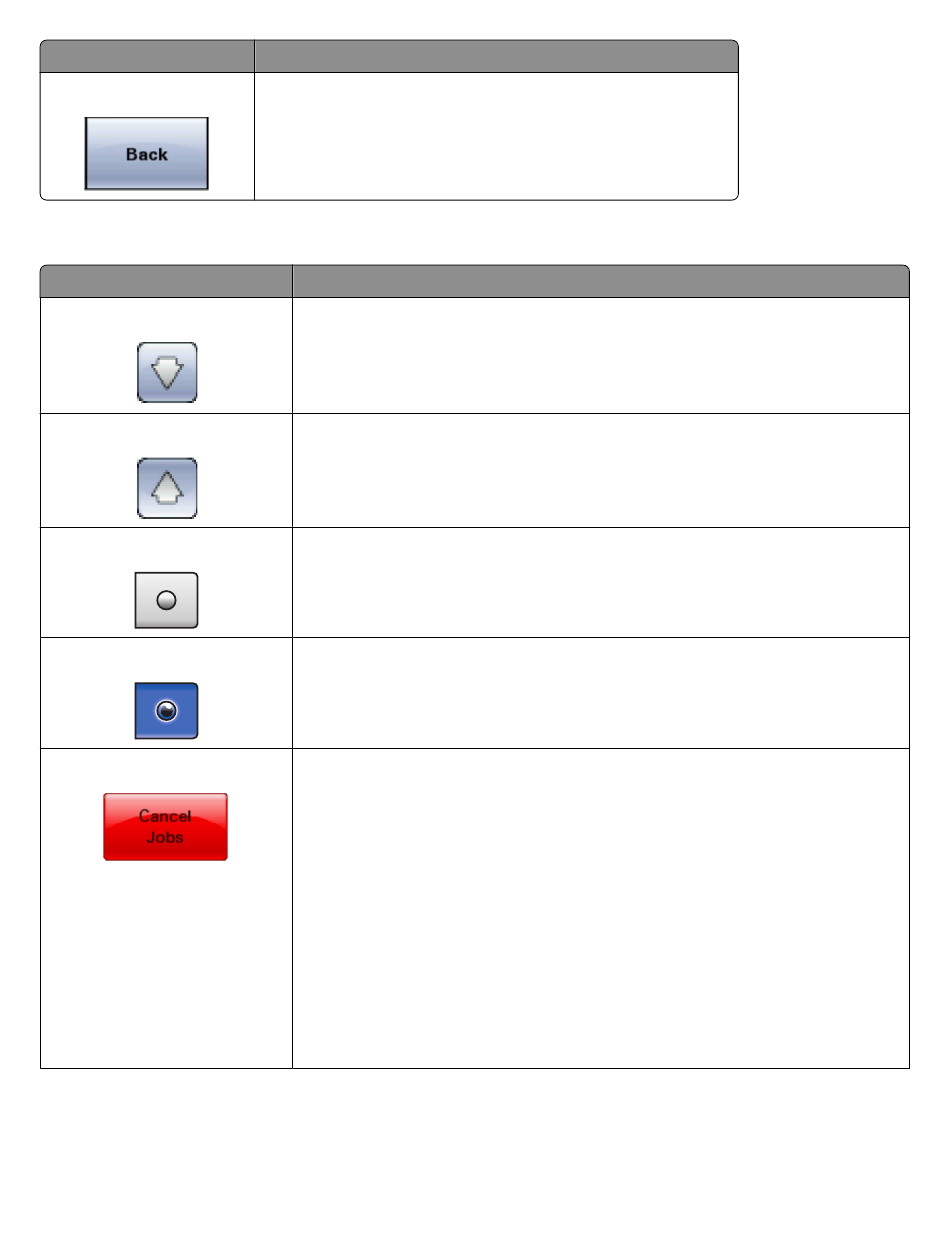
Task: Click the second table's left gray header cell
Action: coord(166,280)
